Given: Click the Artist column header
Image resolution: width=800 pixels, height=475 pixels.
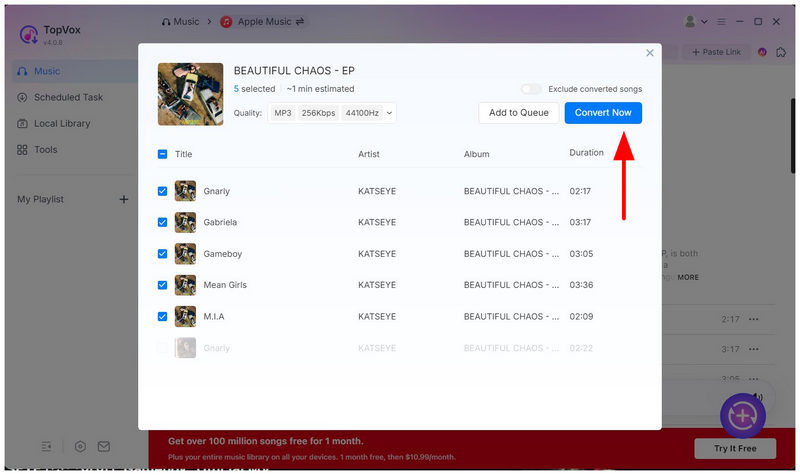Looking at the screenshot, I should [x=369, y=154].
